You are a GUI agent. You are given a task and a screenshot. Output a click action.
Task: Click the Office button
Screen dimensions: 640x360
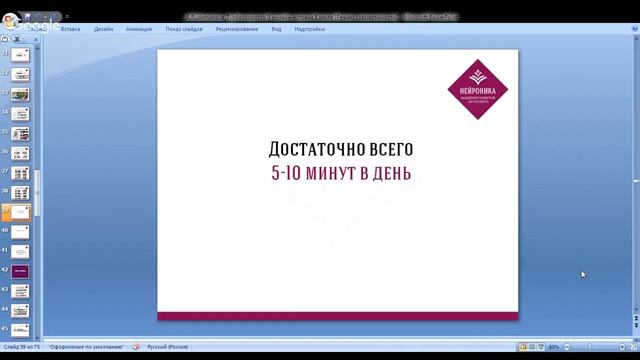10,20
